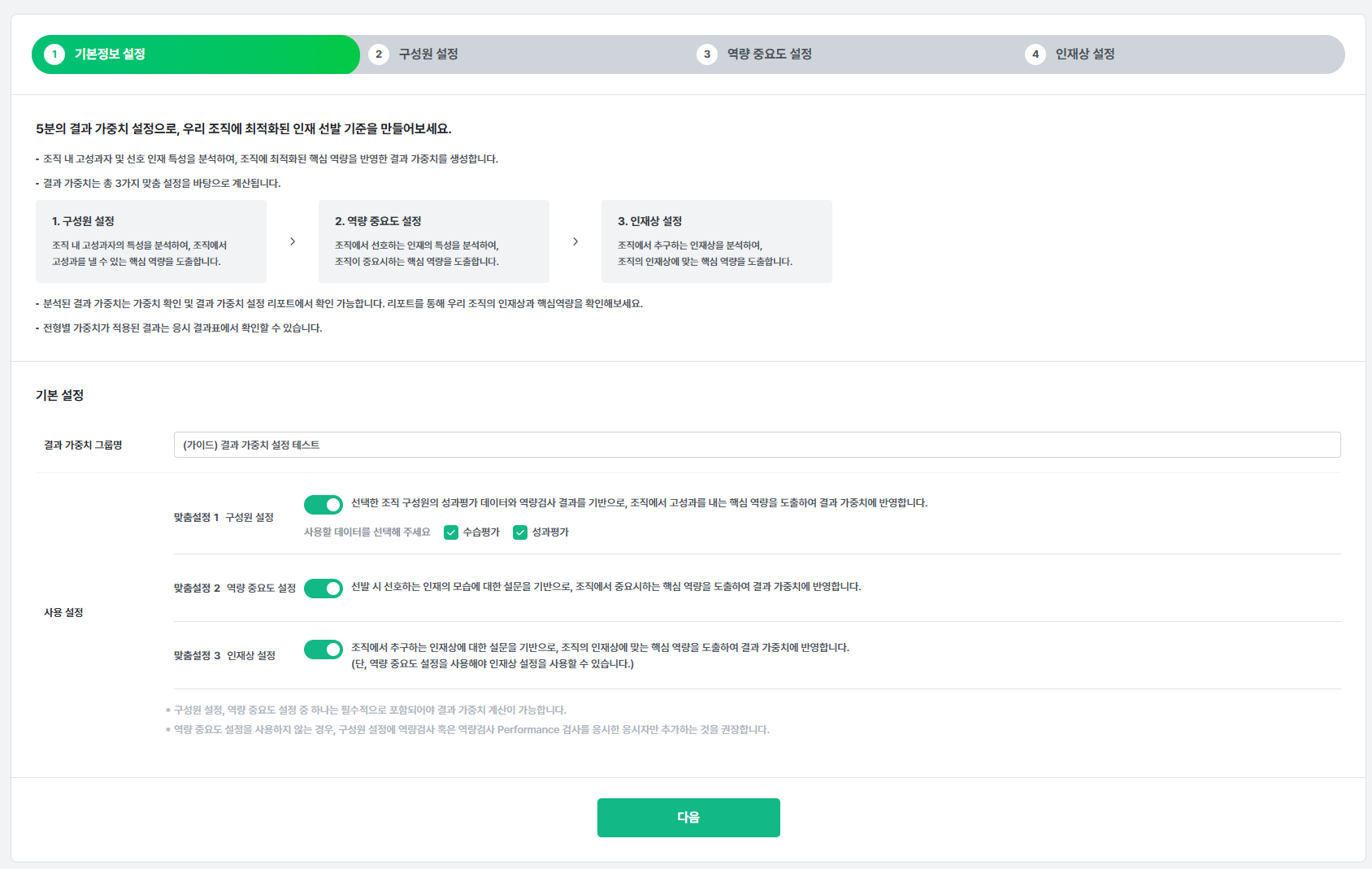Screen dimensions: 1372x869
Task: Switch to the 구성원 설정 step label
Action: tap(428, 54)
